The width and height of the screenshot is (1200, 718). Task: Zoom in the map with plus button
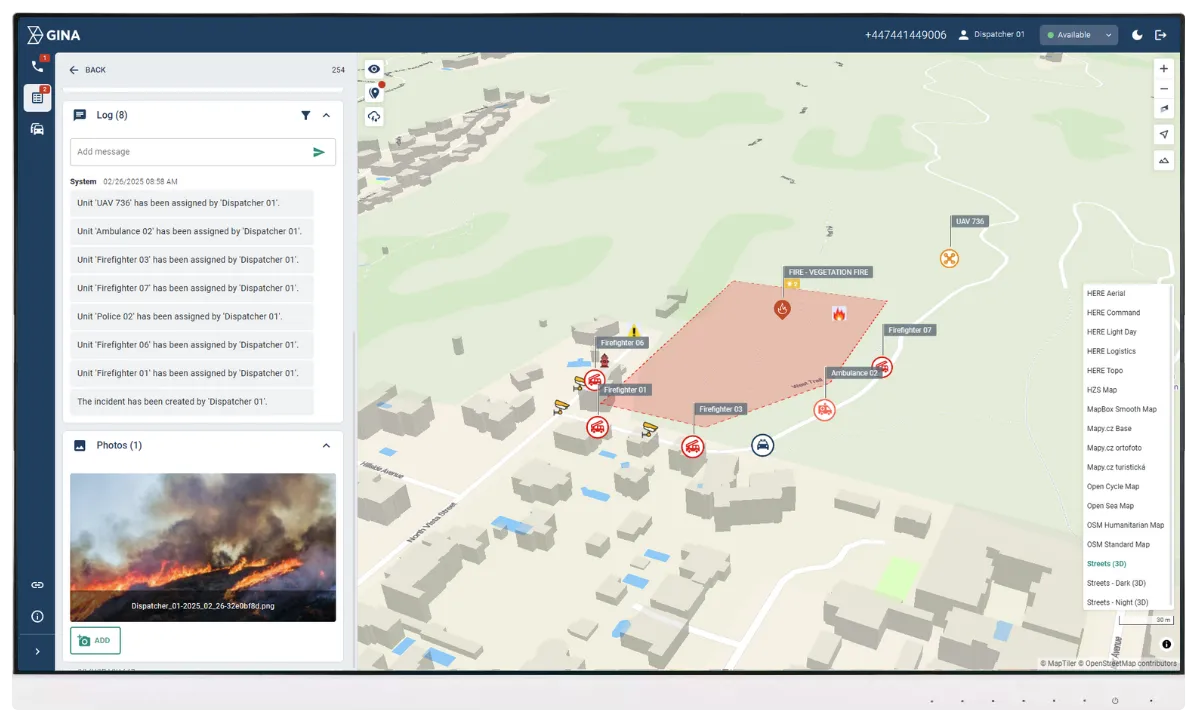[x=1163, y=69]
